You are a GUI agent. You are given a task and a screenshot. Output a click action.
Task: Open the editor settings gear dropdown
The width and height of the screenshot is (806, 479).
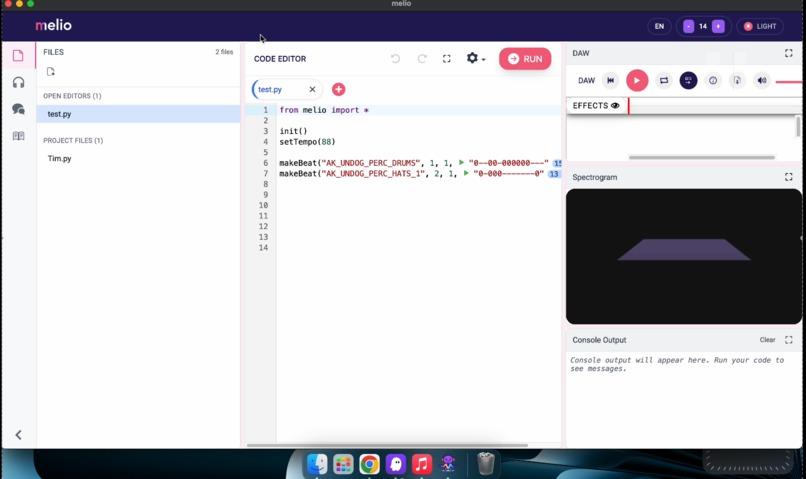coord(475,58)
